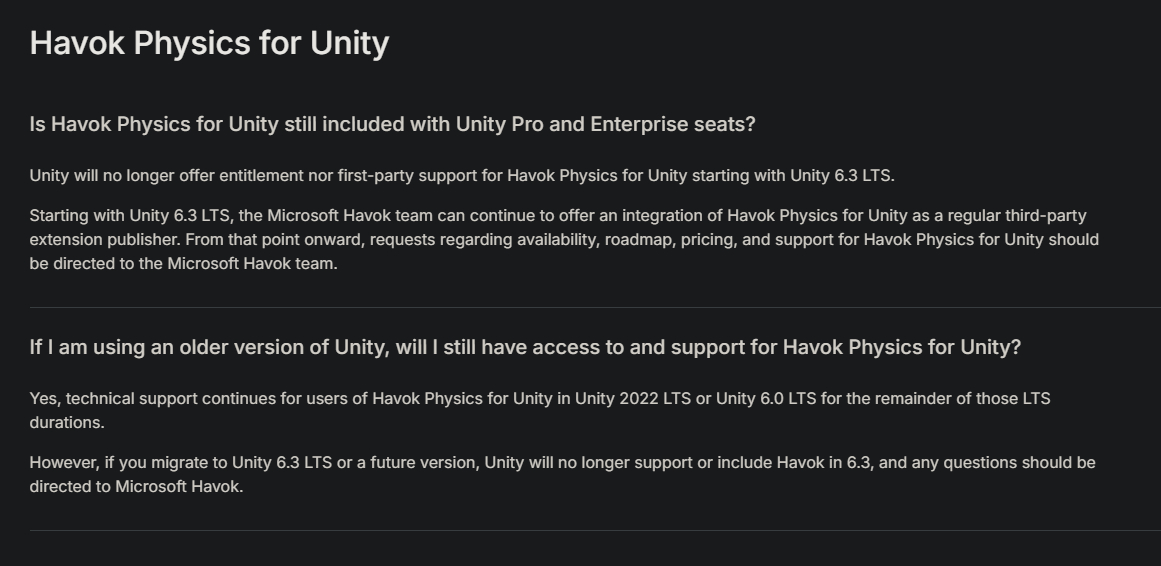This screenshot has width=1161, height=566.
Task: Click the question about an older version of Unity
Action: (525, 347)
